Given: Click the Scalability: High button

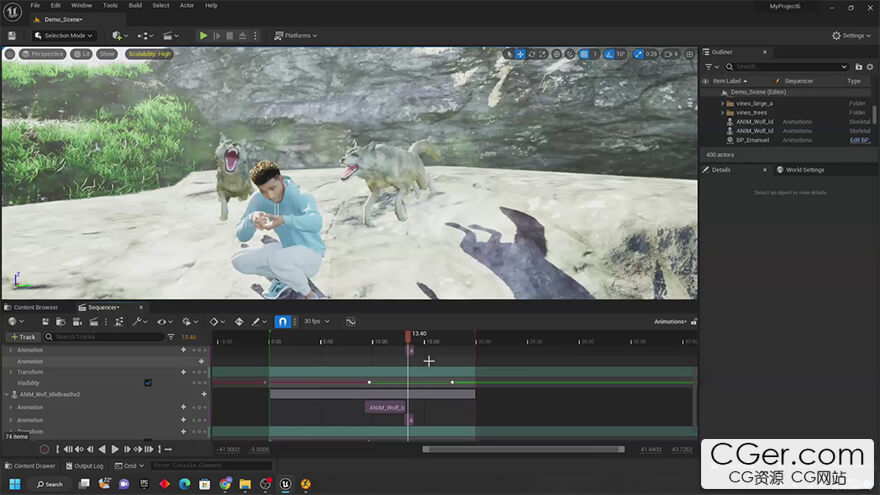Looking at the screenshot, I should point(149,54).
